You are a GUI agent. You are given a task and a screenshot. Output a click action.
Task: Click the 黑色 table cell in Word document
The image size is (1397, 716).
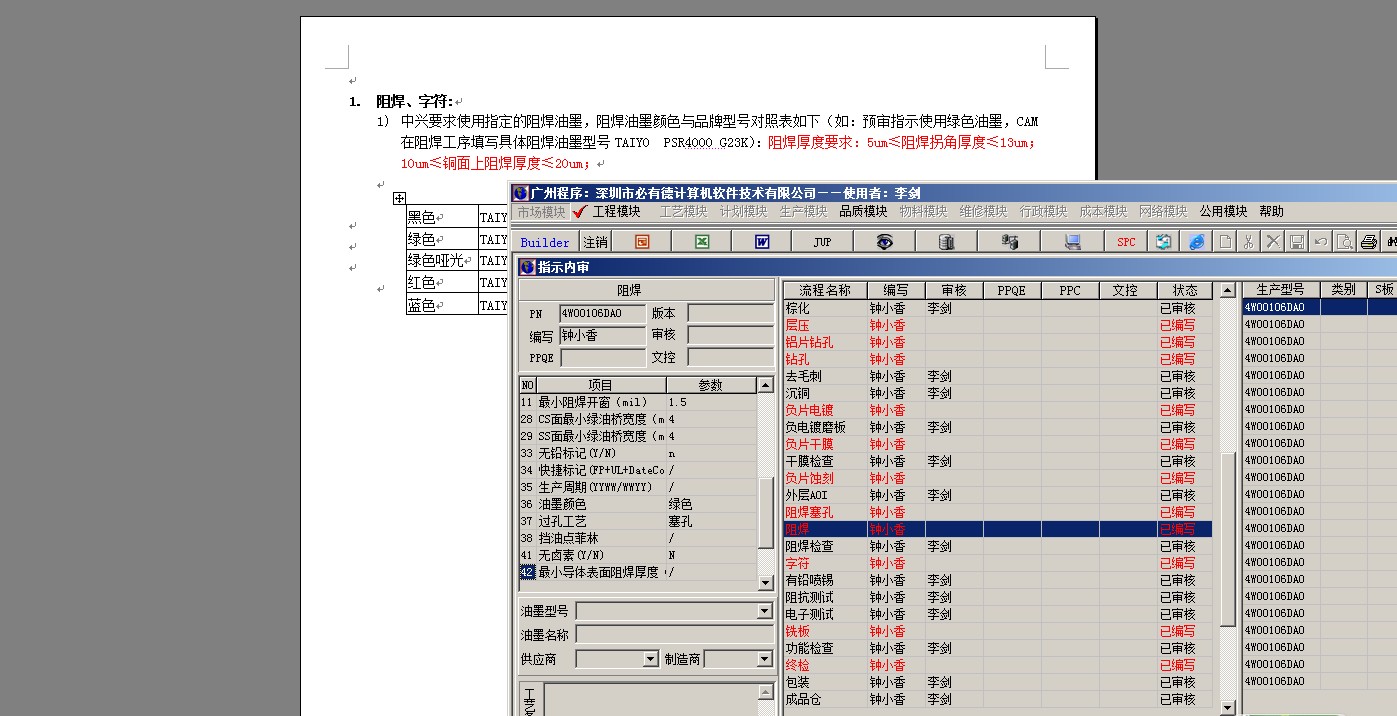(x=441, y=217)
